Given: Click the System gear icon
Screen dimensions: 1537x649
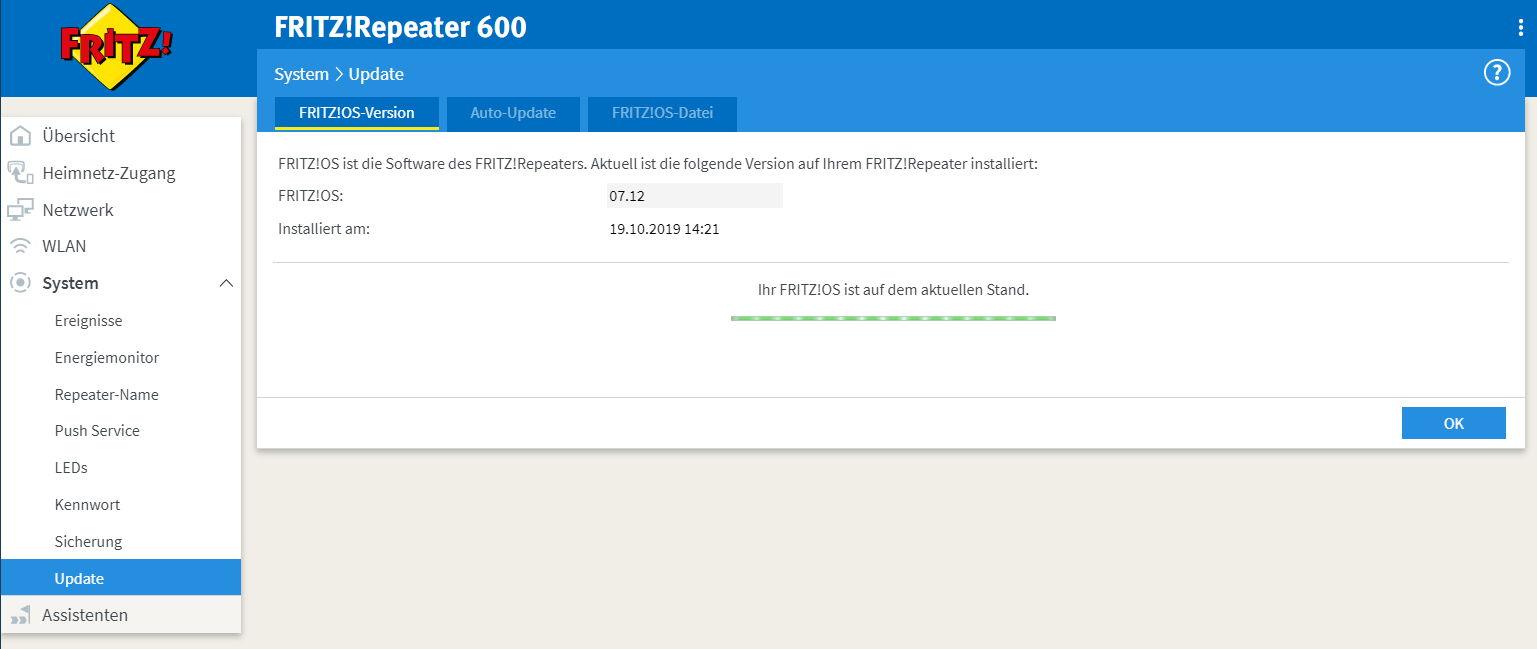Looking at the screenshot, I should click(x=20, y=283).
